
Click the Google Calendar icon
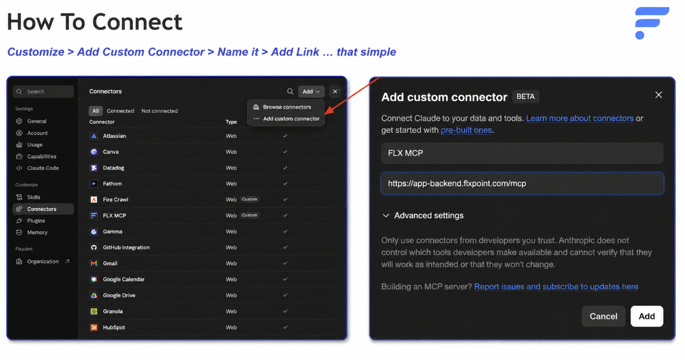[93, 279]
